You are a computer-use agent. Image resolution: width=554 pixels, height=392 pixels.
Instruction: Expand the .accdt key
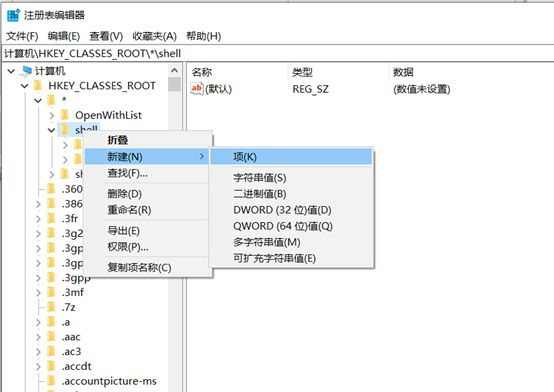coord(38,367)
